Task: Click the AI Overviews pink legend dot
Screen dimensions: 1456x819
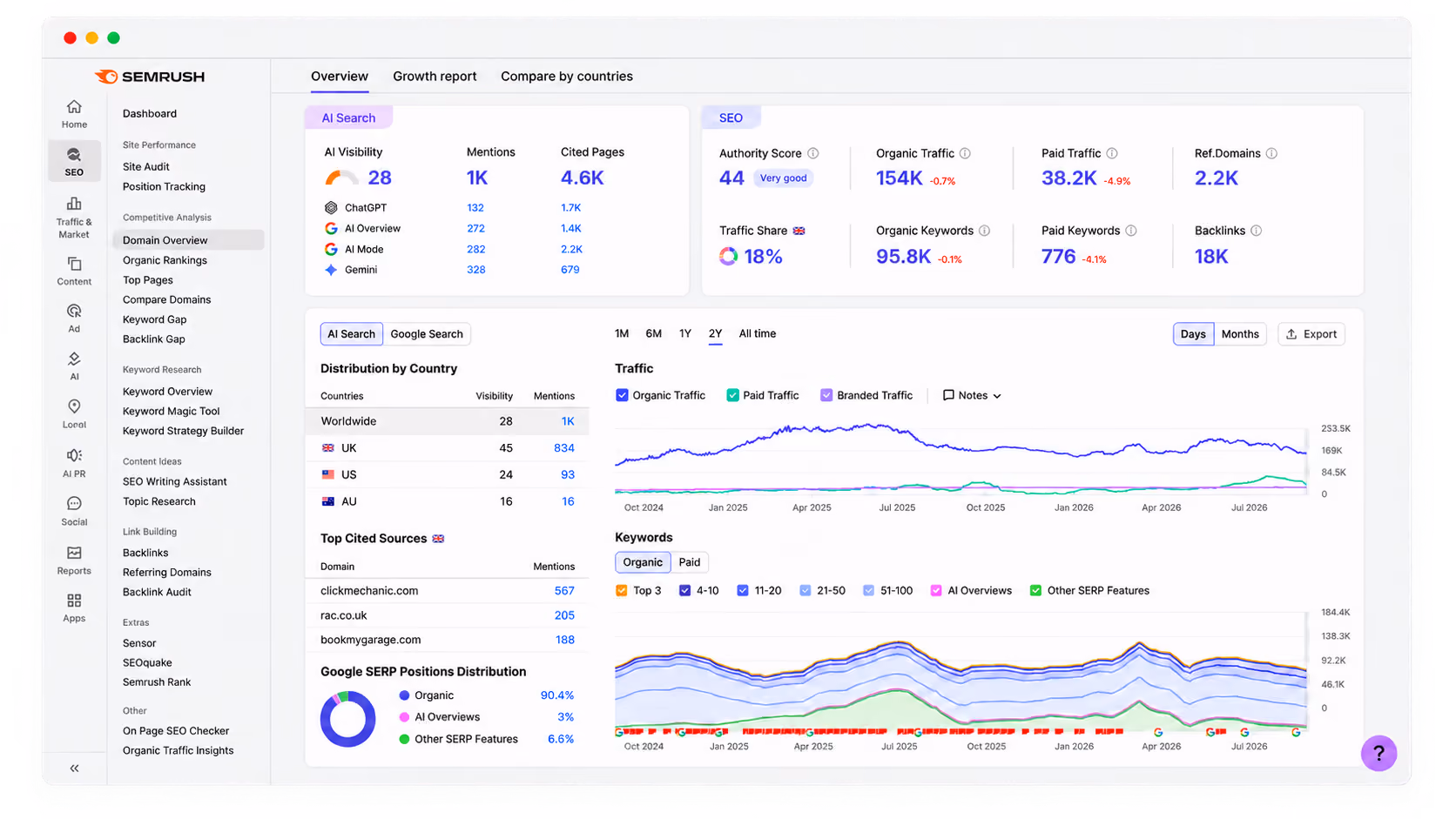Action: pos(404,717)
